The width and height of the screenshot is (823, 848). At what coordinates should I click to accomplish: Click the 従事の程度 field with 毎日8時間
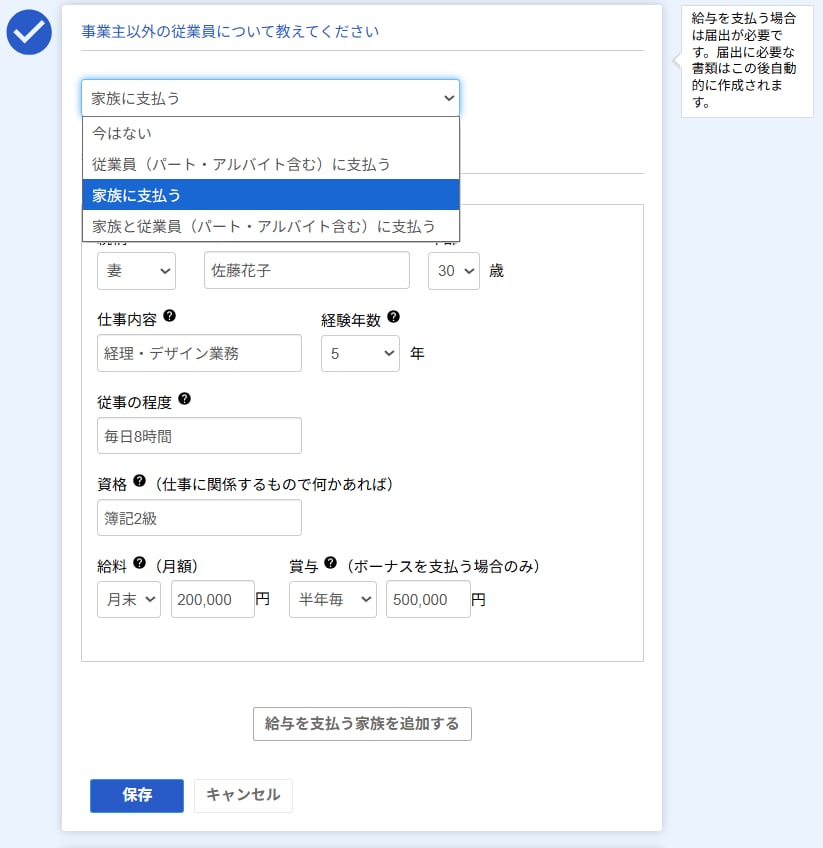(x=200, y=435)
